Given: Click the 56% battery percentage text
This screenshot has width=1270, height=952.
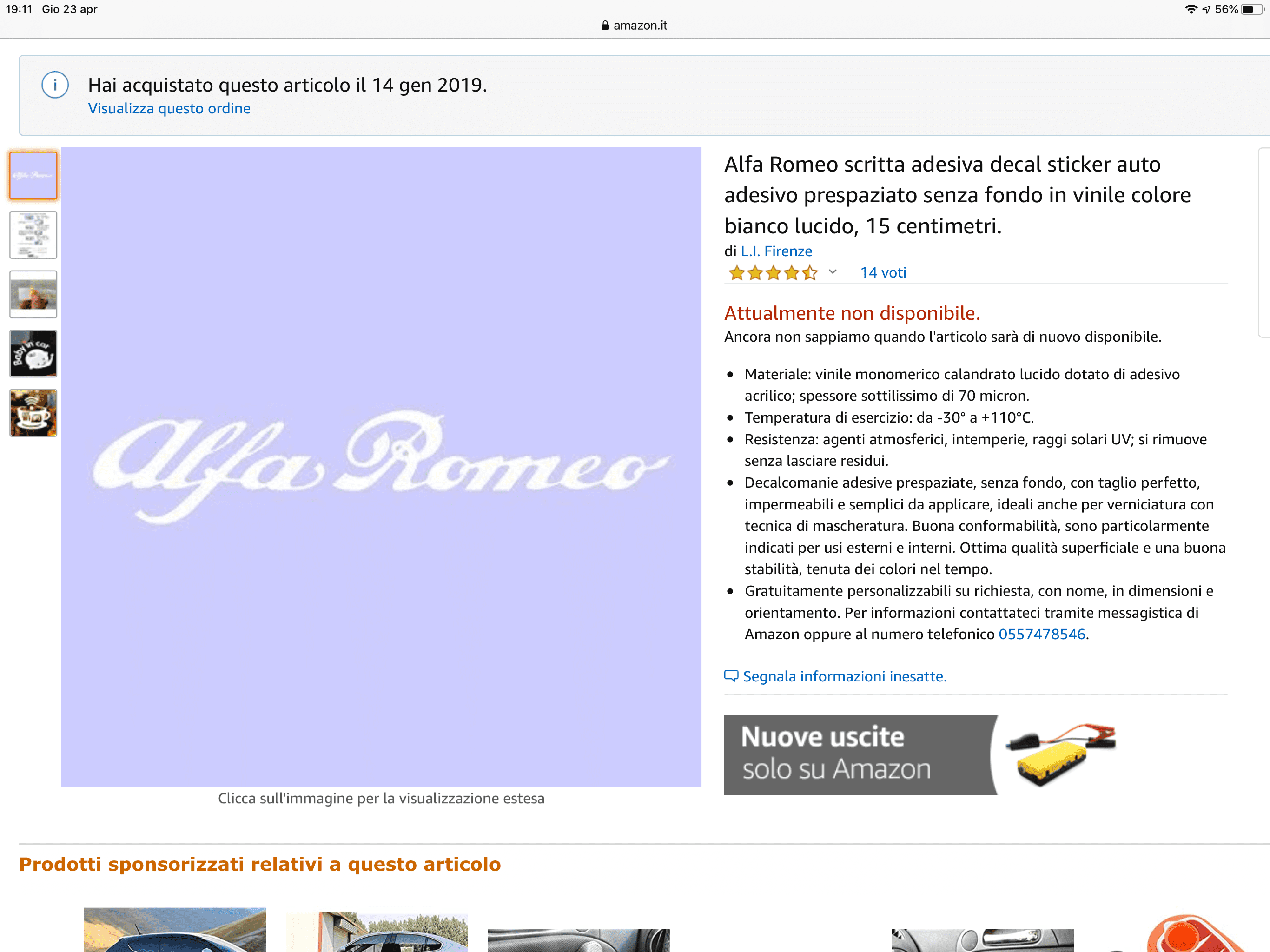Looking at the screenshot, I should pos(1226,9).
